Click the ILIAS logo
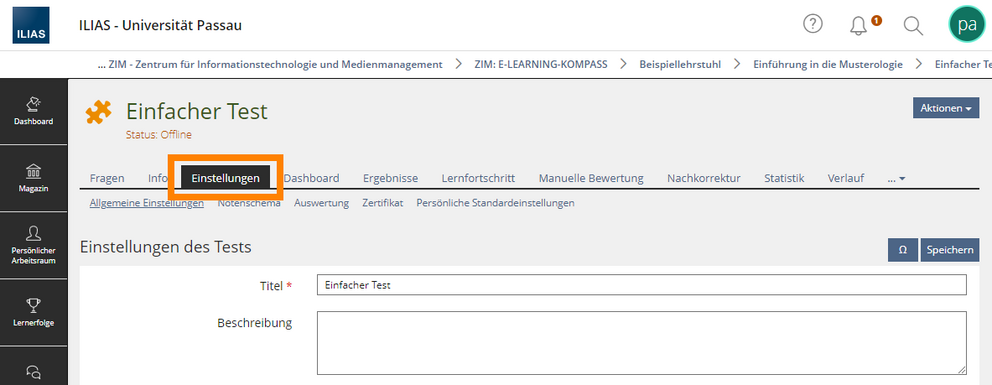992x385 pixels. (x=30, y=25)
